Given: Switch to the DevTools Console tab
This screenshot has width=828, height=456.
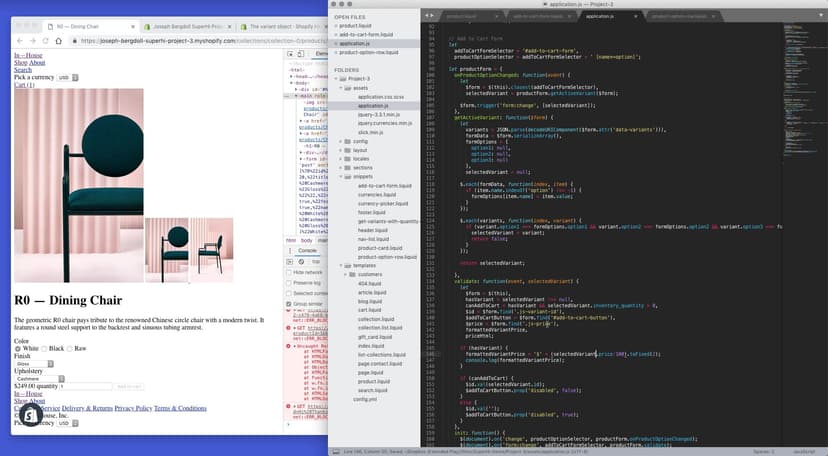Looking at the screenshot, I should [x=308, y=250].
